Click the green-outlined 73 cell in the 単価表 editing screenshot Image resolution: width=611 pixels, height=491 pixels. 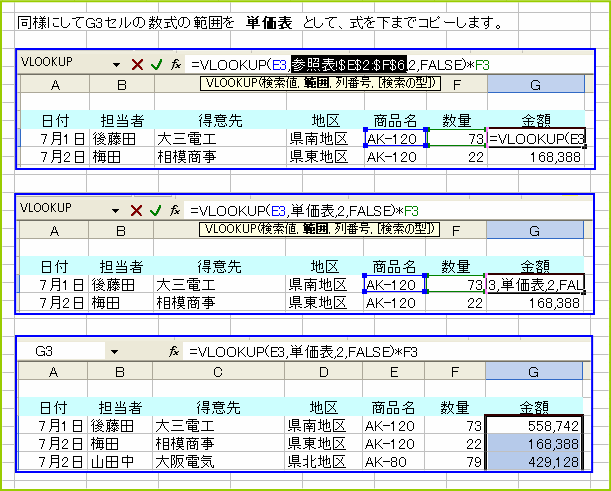pos(456,284)
